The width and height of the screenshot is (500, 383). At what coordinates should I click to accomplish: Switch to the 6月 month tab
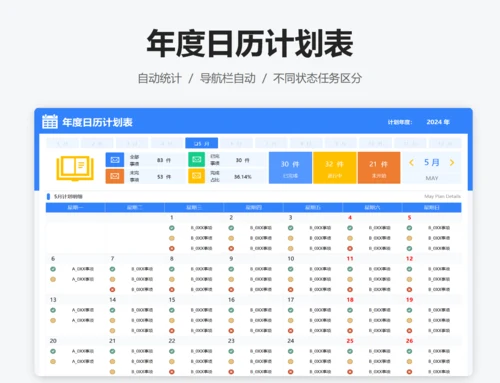pos(236,143)
